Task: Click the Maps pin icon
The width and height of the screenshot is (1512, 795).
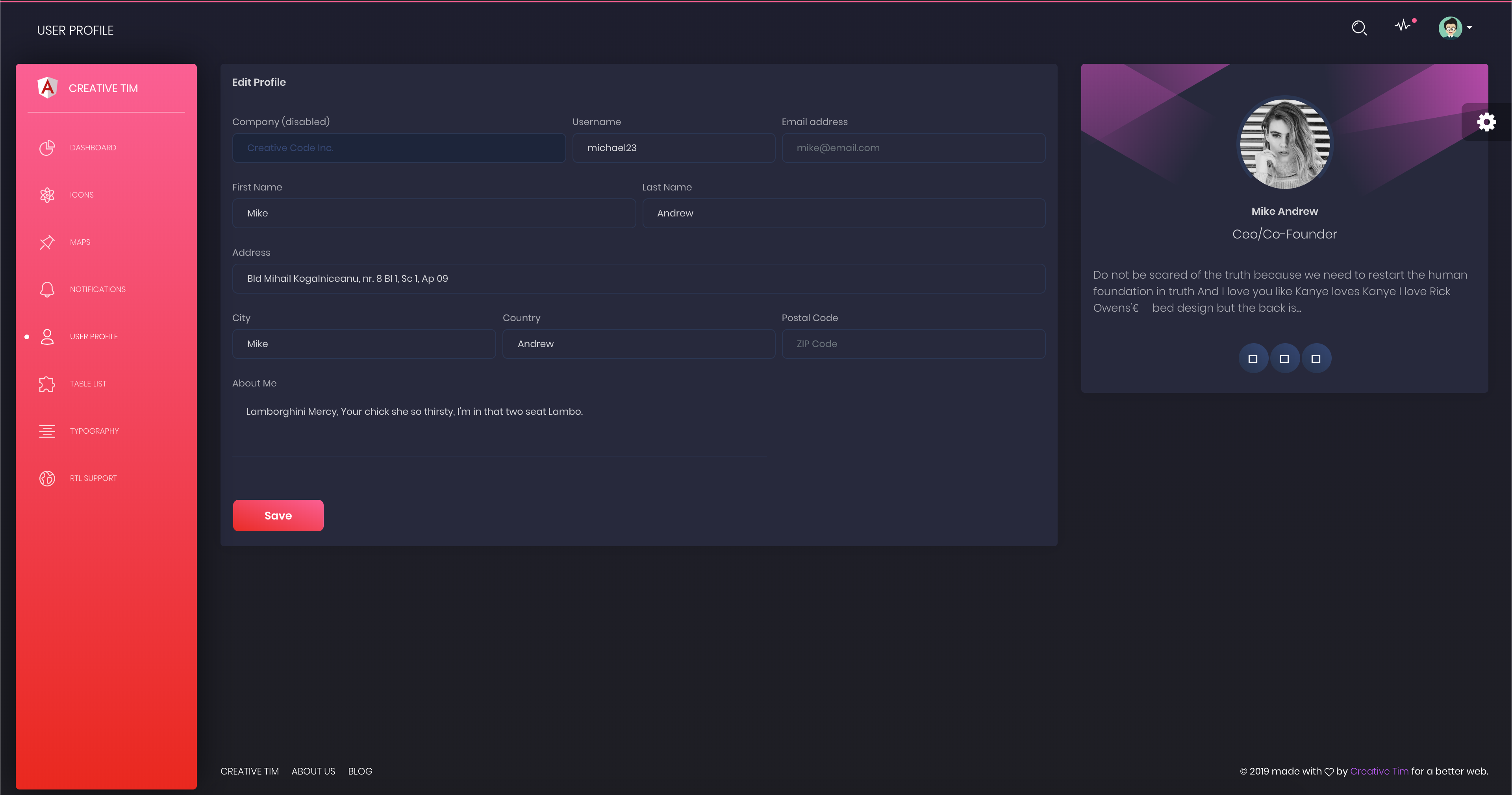Action: (x=47, y=242)
